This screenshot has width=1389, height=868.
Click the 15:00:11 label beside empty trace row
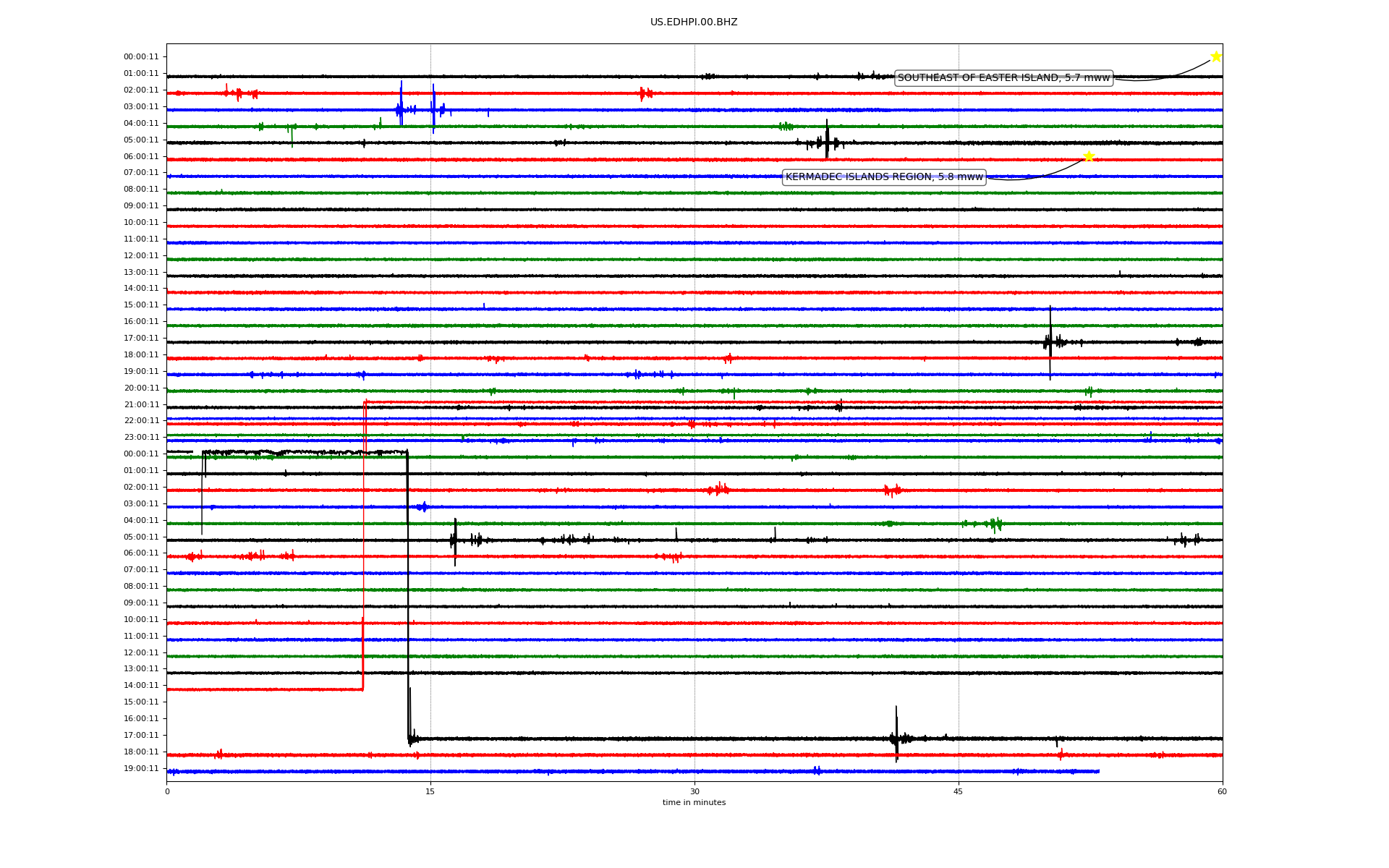[x=141, y=702]
